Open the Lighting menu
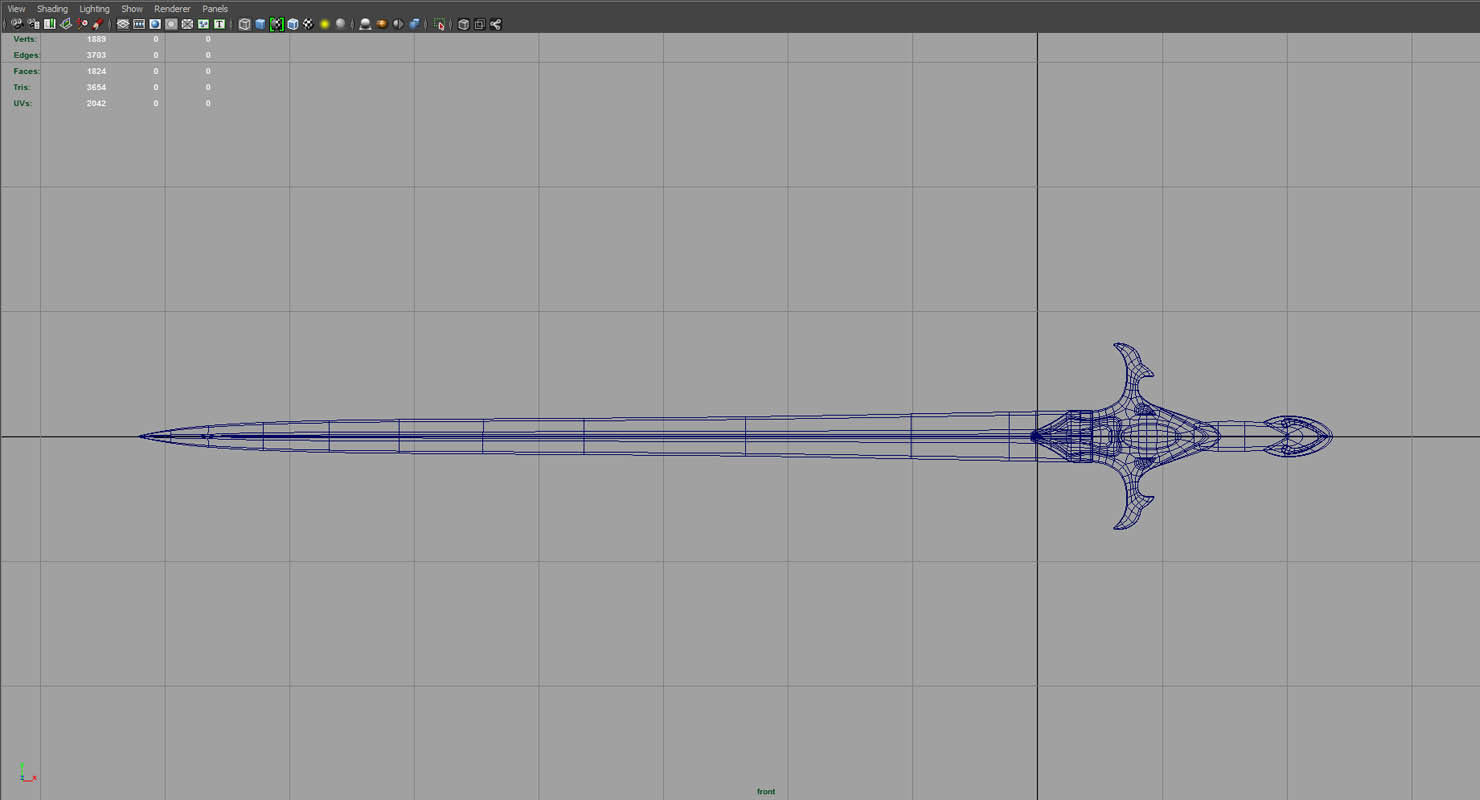Viewport: 1480px width, 800px height. [94, 9]
